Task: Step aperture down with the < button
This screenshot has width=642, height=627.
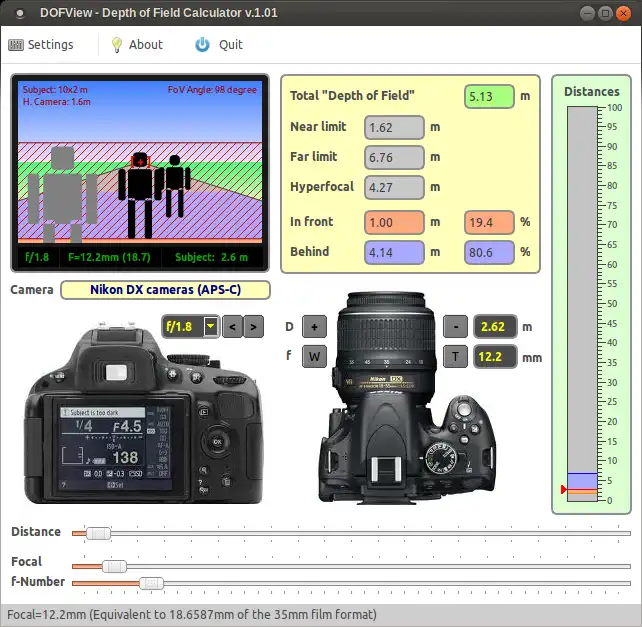Action: [x=233, y=327]
